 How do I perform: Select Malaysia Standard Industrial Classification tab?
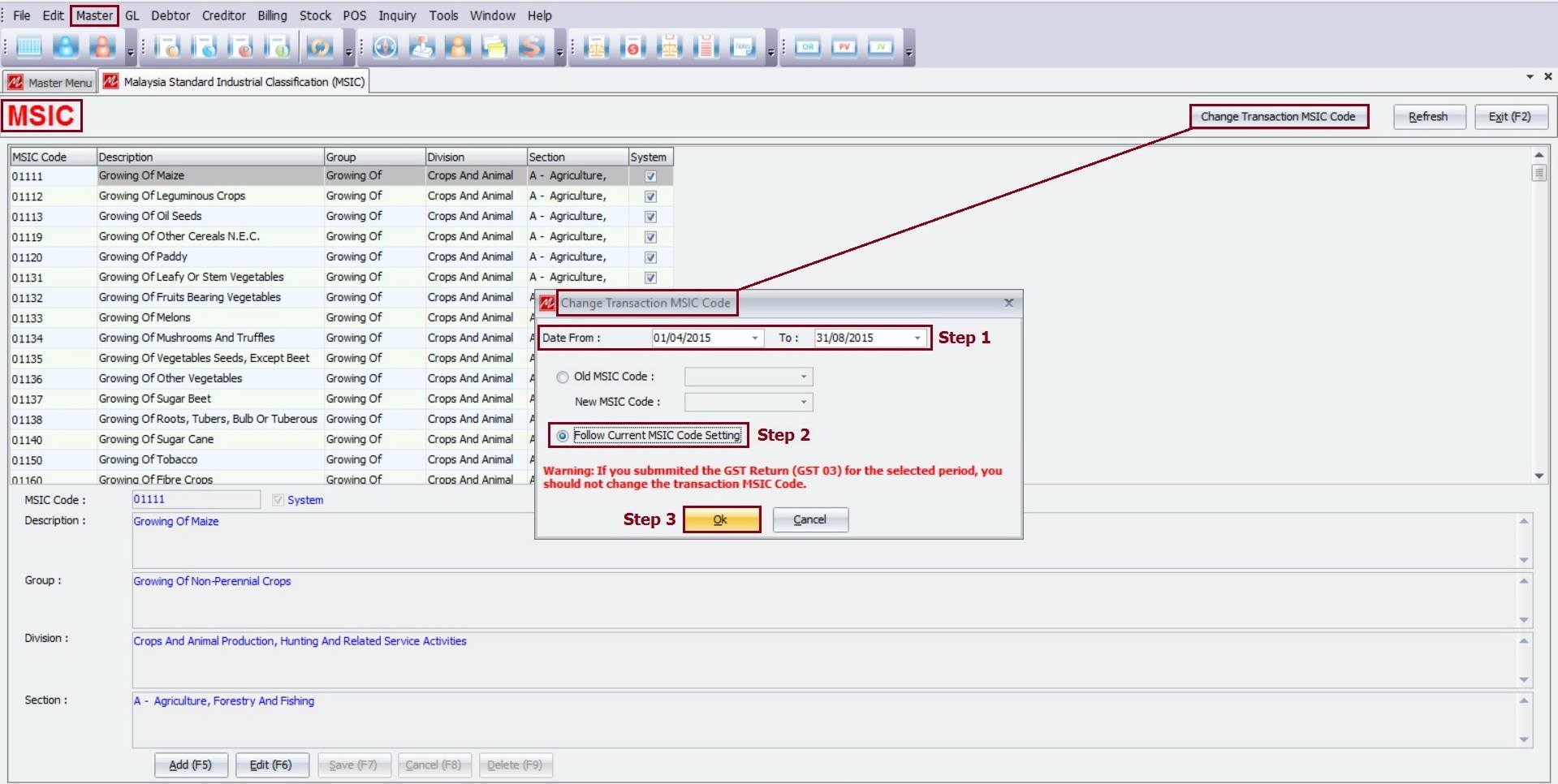coord(235,81)
